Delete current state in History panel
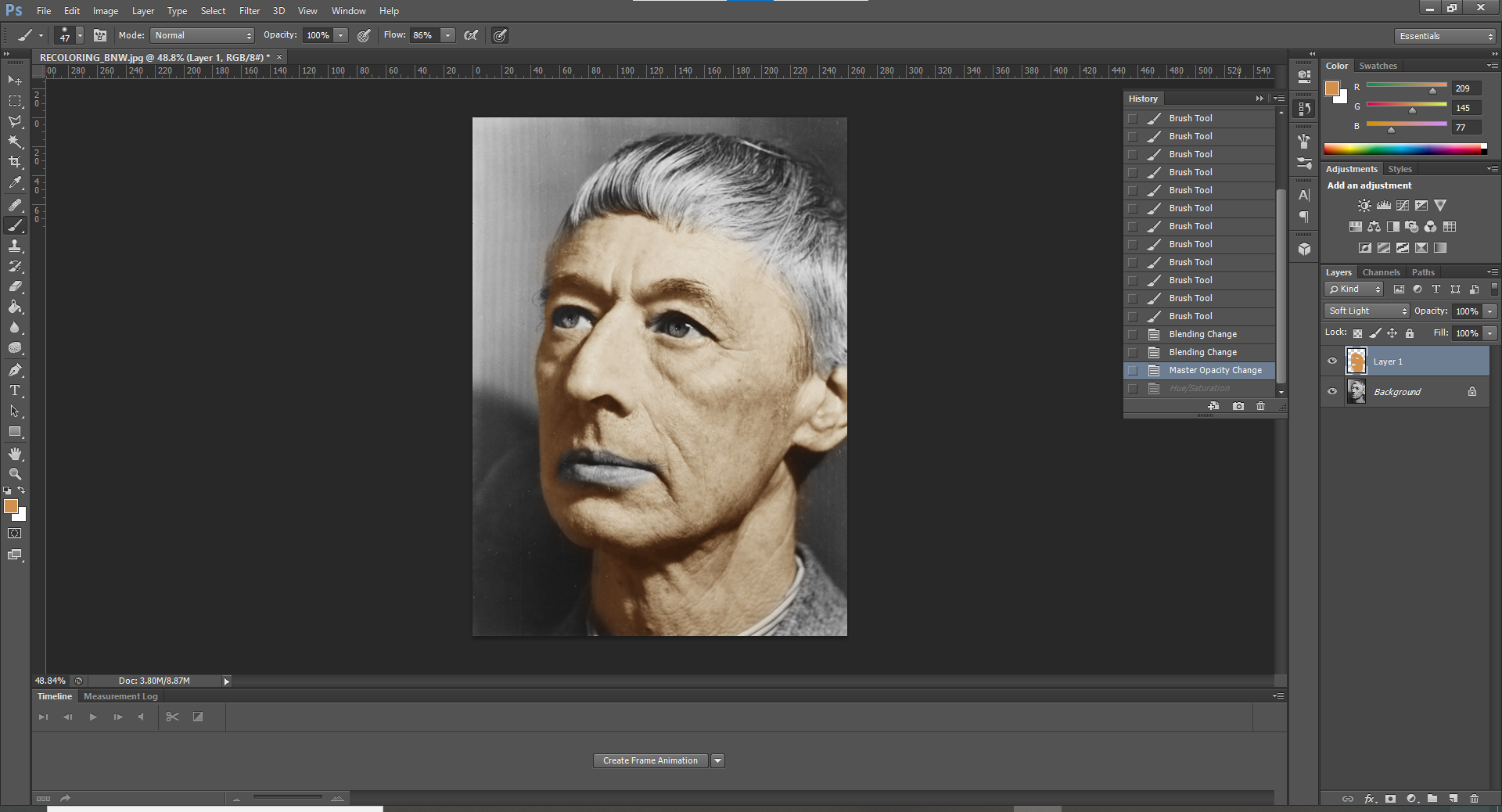 (1260, 406)
